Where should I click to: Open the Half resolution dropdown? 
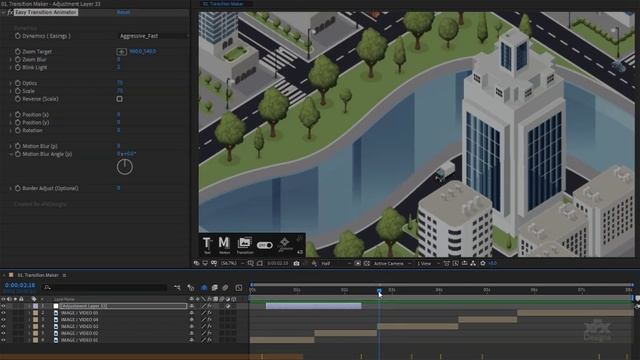pos(336,264)
